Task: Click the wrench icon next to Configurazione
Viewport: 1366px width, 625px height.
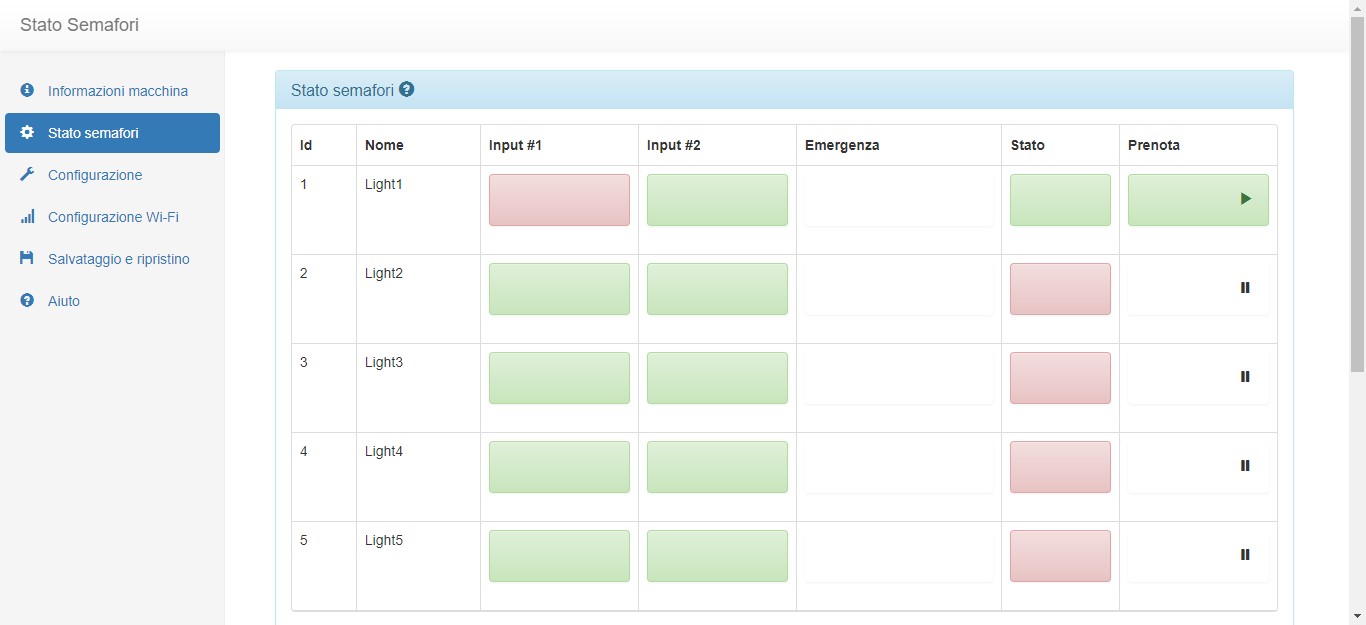Action: click(27, 175)
